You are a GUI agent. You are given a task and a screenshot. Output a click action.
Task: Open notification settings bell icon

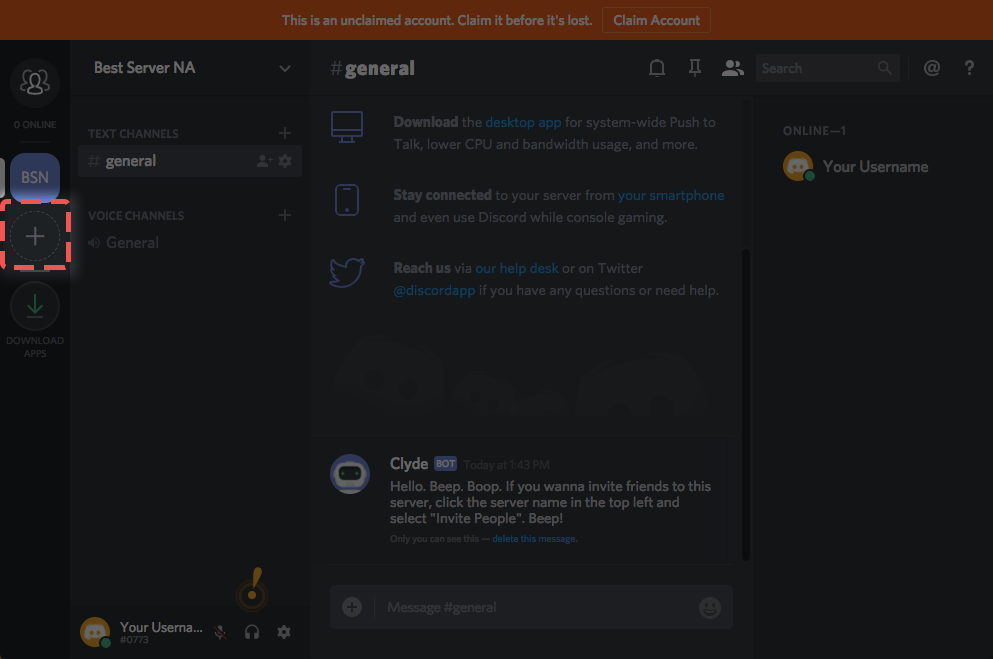coord(657,68)
